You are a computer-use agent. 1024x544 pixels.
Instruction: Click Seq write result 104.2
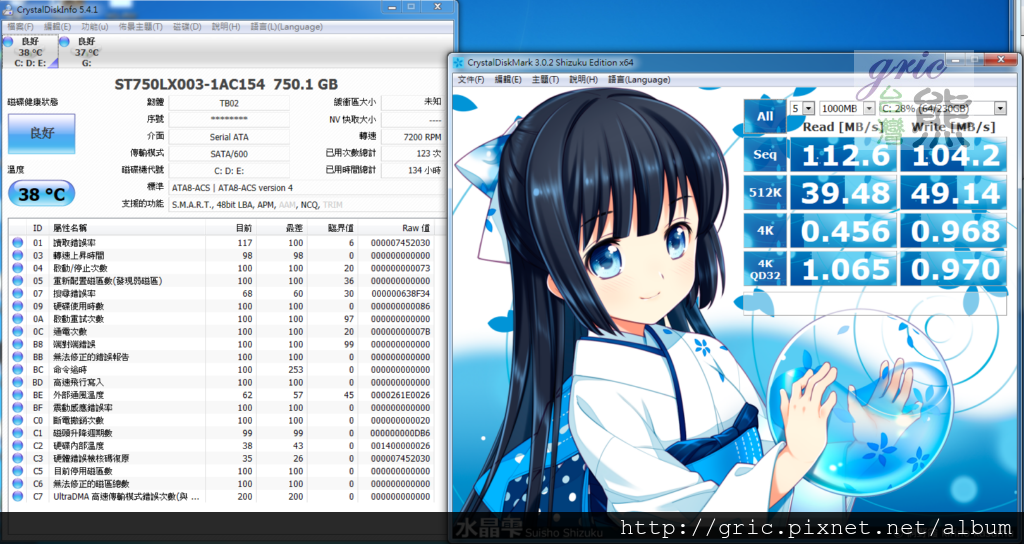(953, 155)
